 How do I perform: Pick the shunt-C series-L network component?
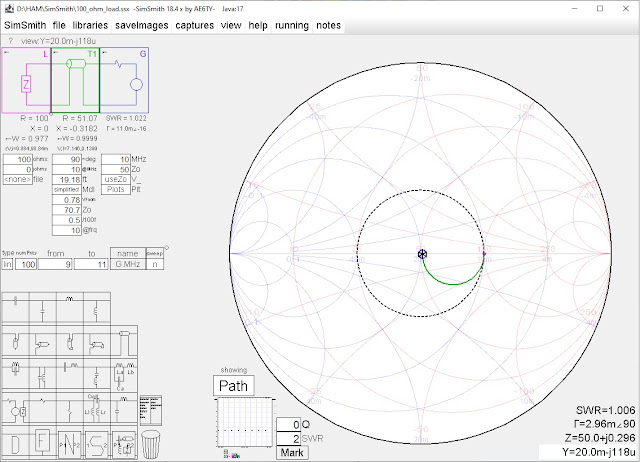[124, 409]
